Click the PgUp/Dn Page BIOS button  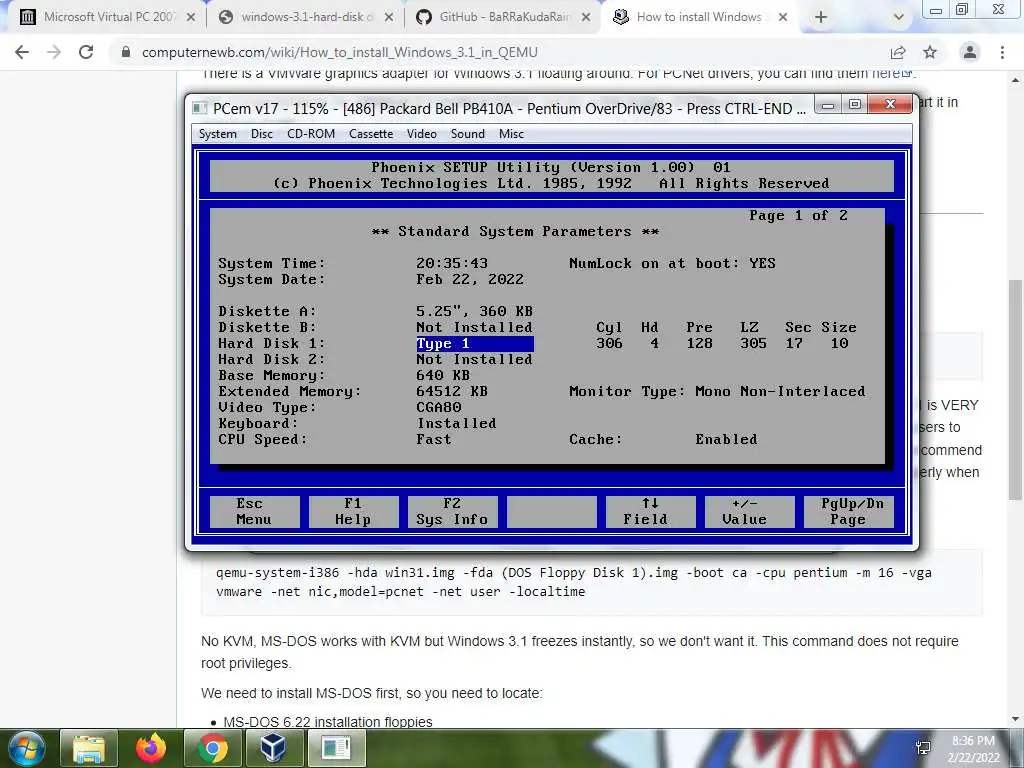848,511
